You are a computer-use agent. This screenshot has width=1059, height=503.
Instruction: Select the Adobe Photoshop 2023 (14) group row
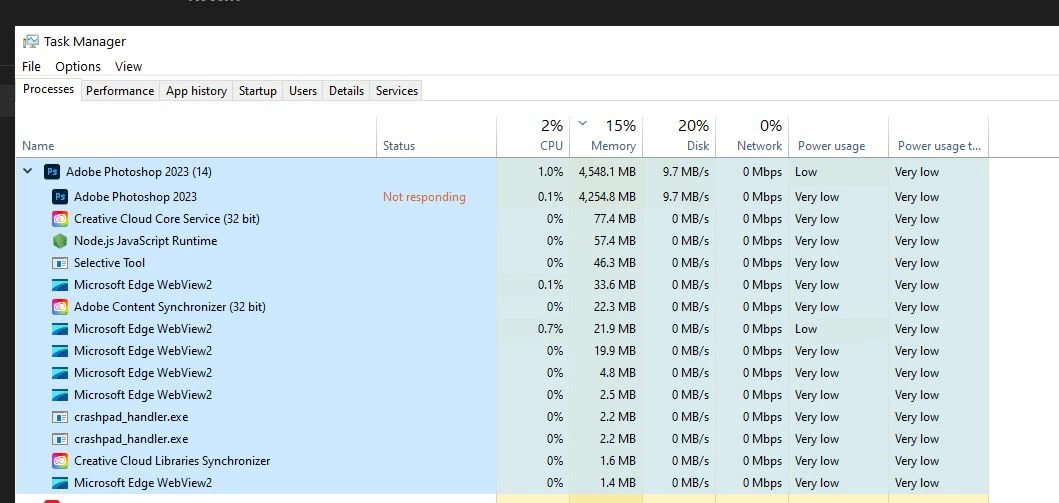click(x=502, y=171)
